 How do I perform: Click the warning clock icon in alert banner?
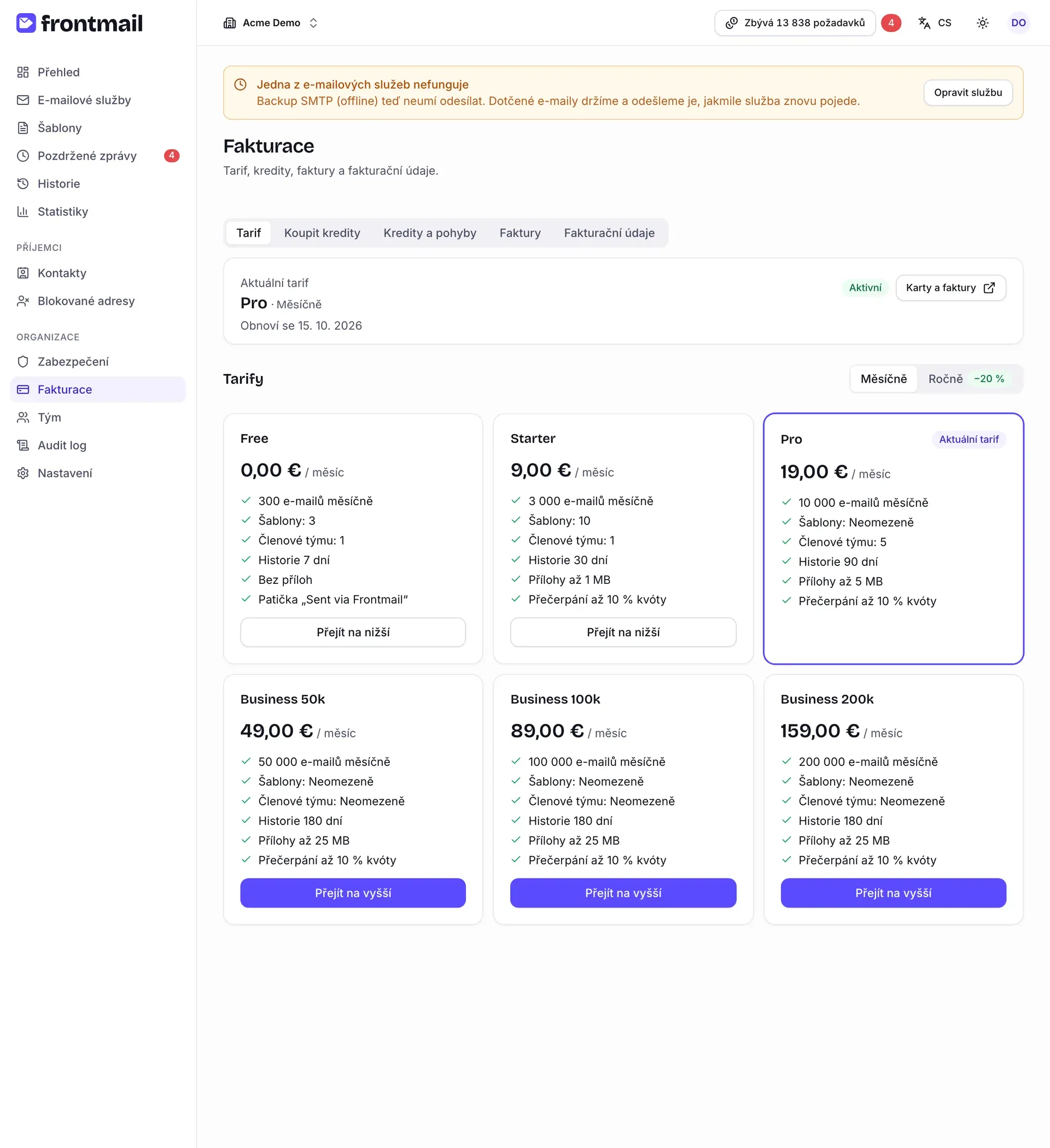pos(241,85)
